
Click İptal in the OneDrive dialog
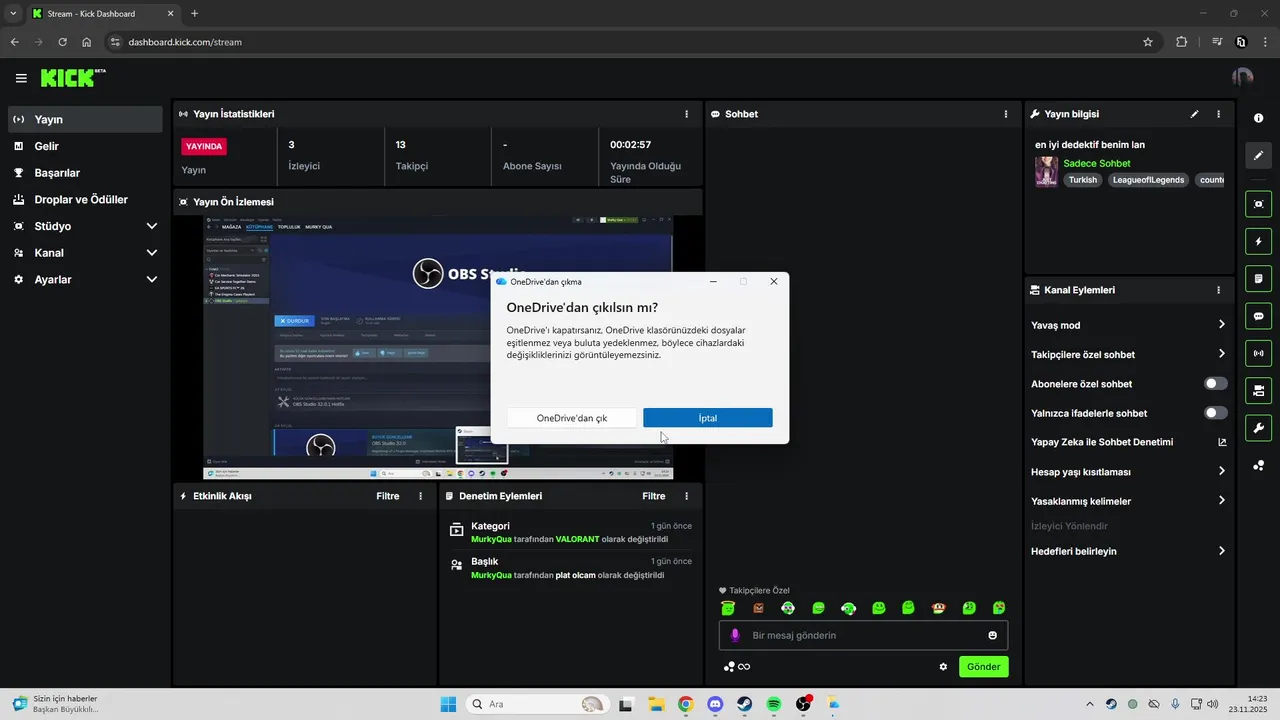coord(708,418)
